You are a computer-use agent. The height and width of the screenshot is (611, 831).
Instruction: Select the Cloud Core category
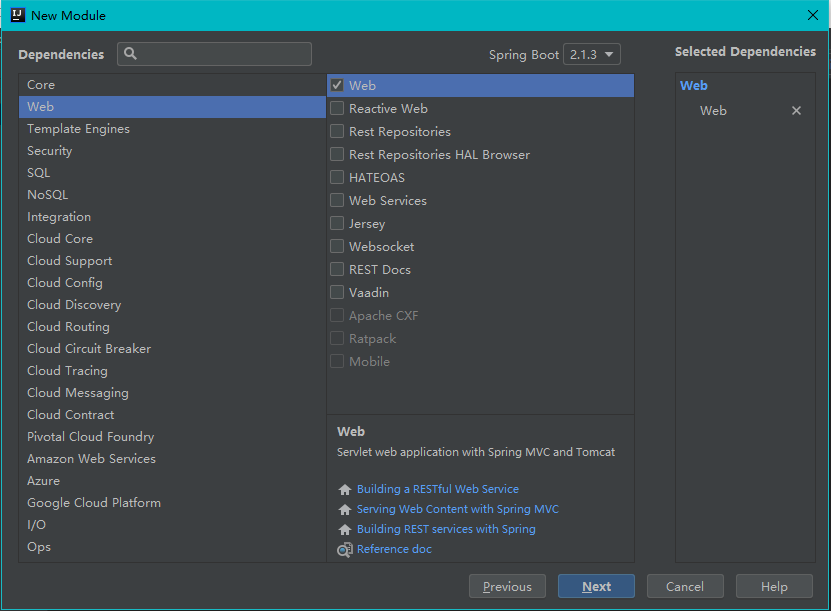[172, 238]
